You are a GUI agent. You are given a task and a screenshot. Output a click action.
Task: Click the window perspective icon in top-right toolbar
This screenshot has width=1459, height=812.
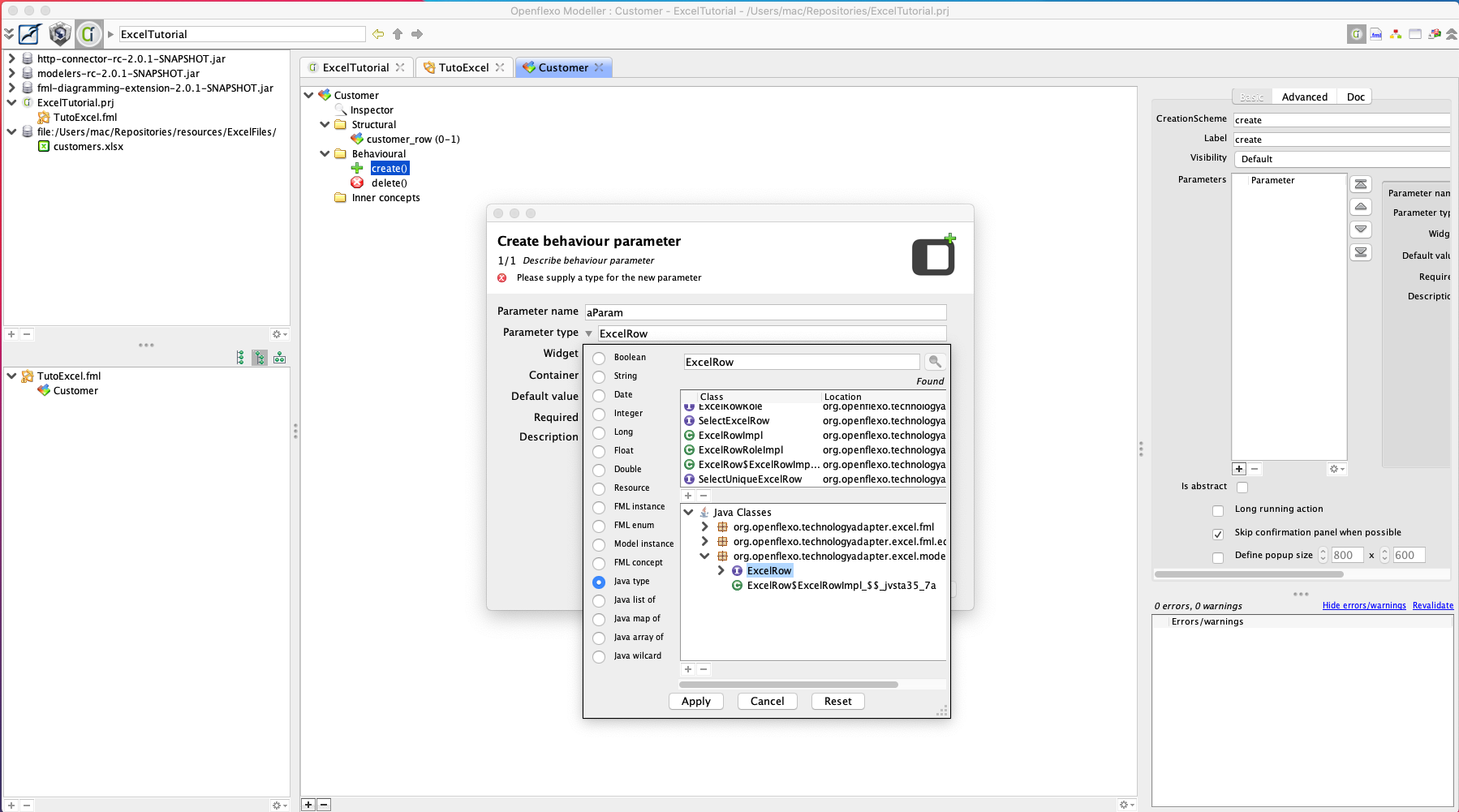tap(1415, 34)
